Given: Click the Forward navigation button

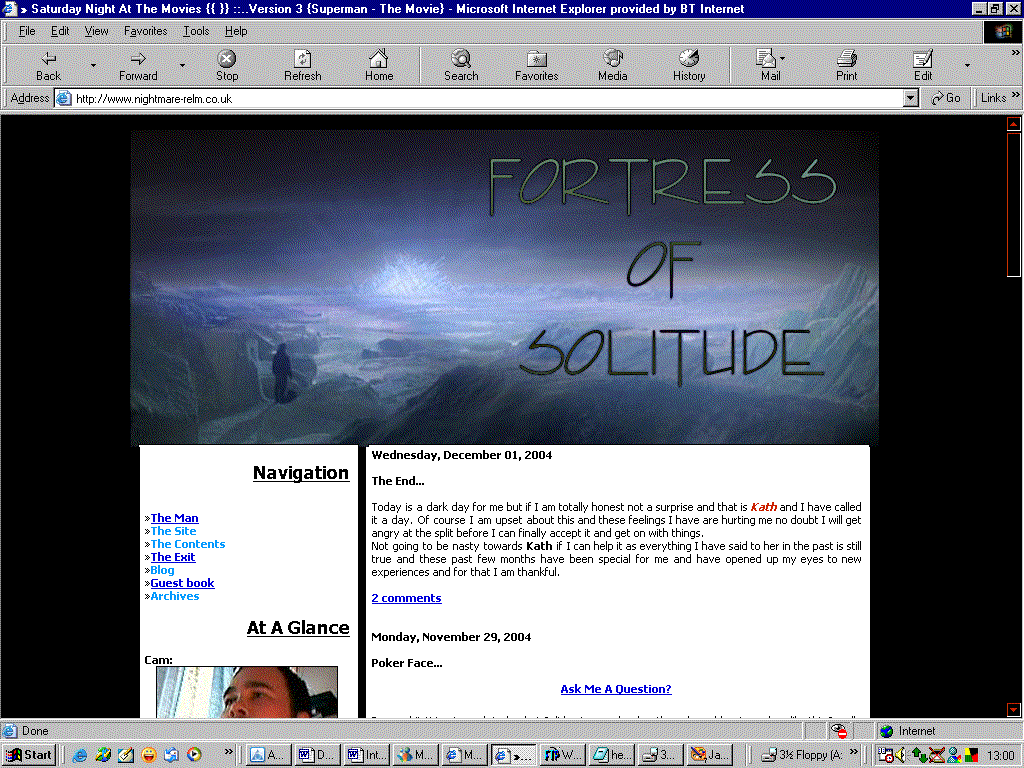Looking at the screenshot, I should pyautogui.click(x=138, y=65).
